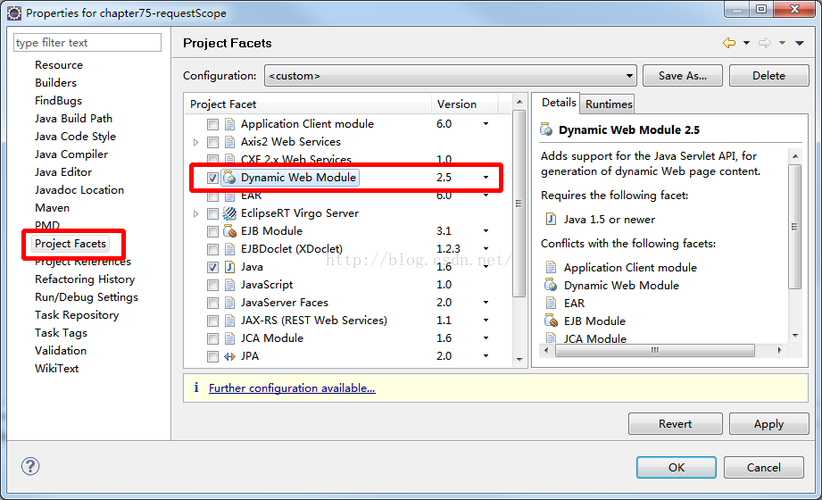The image size is (822, 500).
Task: Click the JPA facet icon
Action: (229, 356)
